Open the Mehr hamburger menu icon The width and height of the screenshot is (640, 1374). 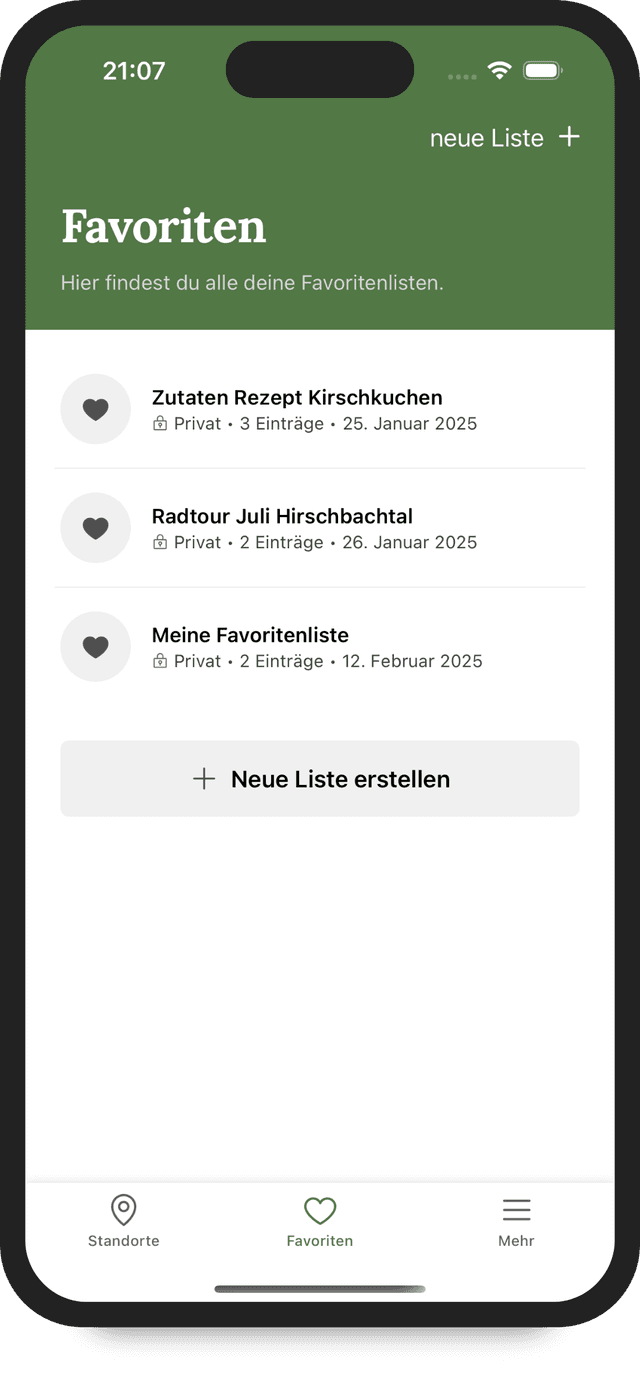point(516,1210)
